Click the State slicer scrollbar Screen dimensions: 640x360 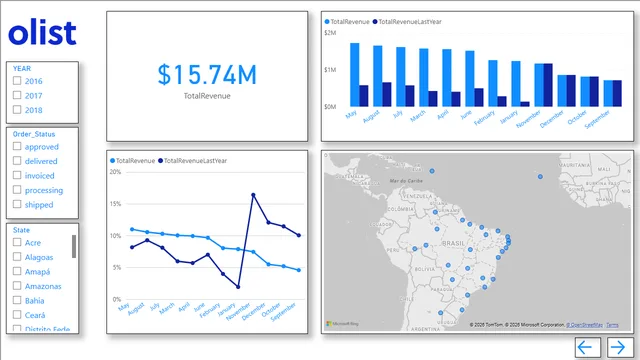pyautogui.click(x=74, y=246)
